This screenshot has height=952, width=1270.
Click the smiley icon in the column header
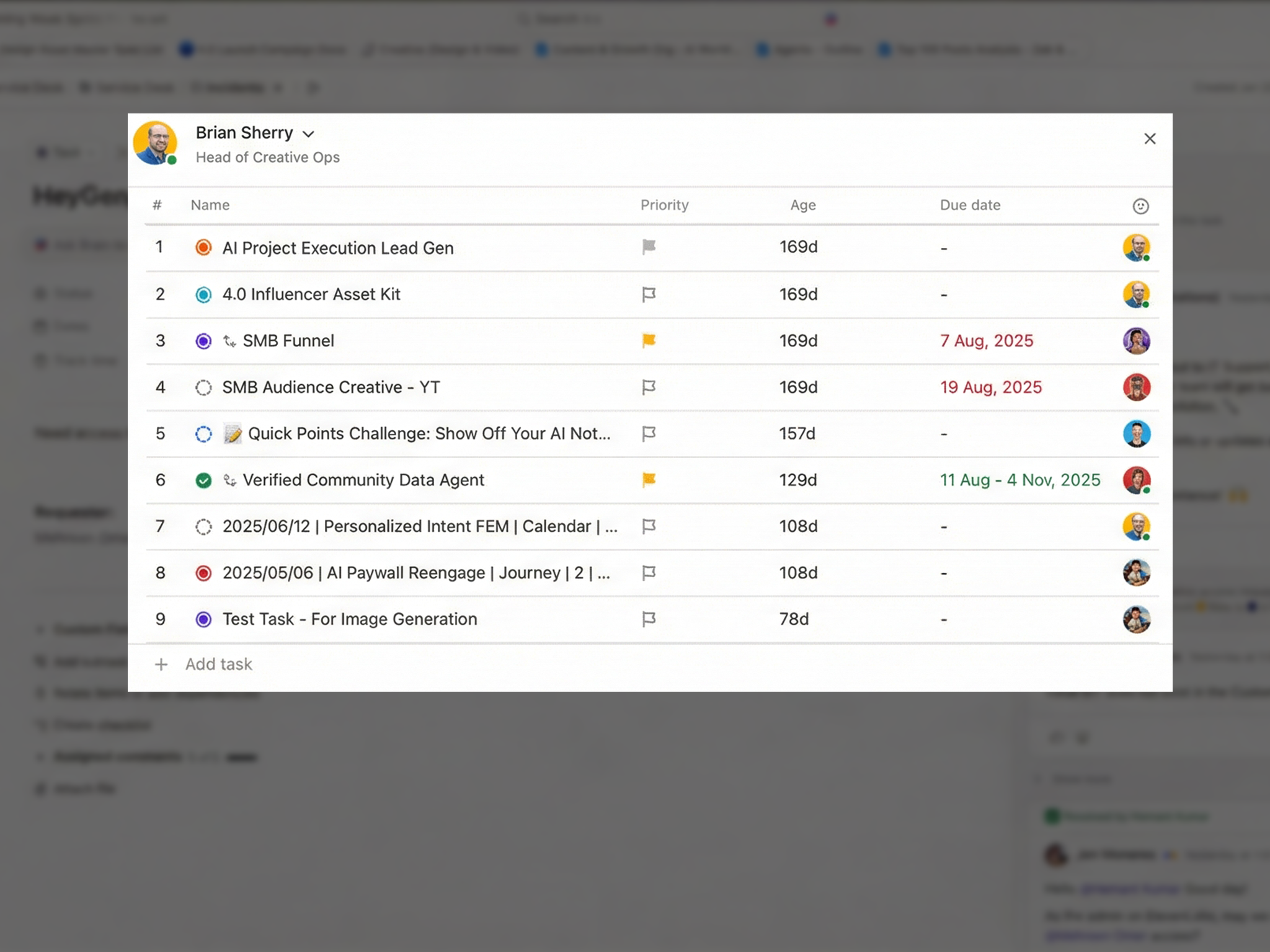(x=1140, y=206)
